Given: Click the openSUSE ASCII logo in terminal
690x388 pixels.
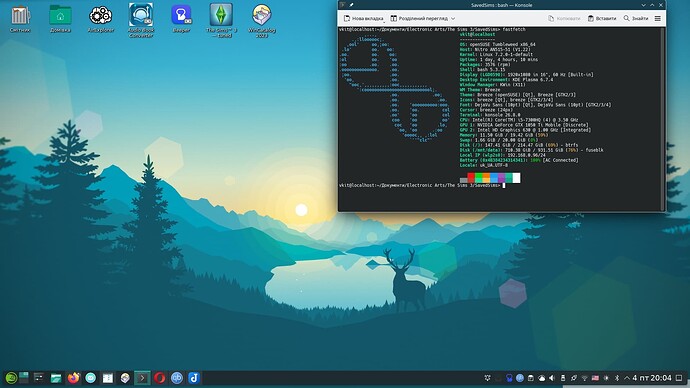Looking at the screenshot, I should pyautogui.click(x=395, y=88).
